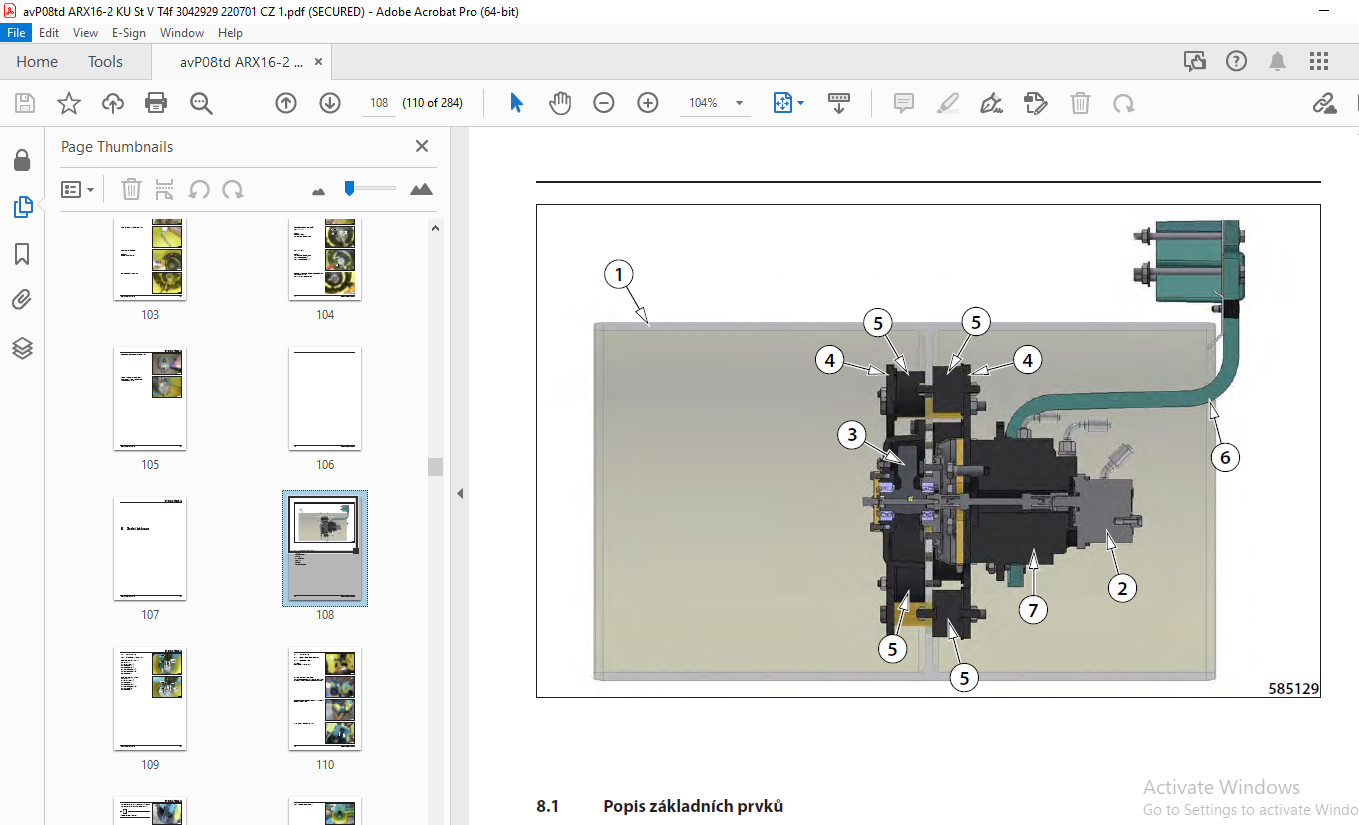
Task: Open the Find text magnifier tool
Action: [201, 103]
